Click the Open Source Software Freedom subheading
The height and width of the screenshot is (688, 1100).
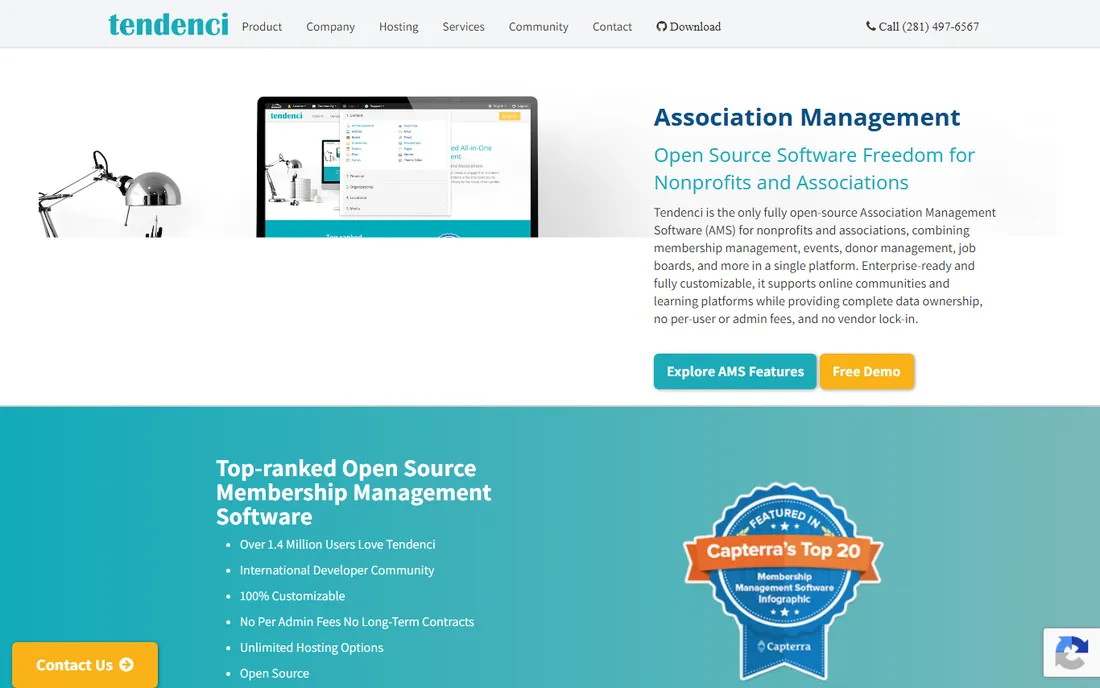(x=814, y=168)
